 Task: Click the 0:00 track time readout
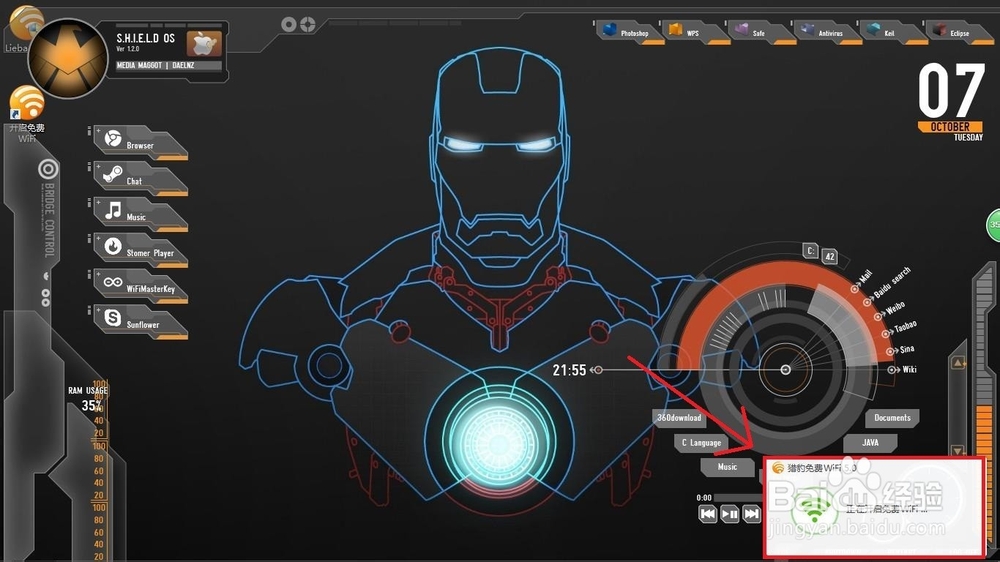703,498
